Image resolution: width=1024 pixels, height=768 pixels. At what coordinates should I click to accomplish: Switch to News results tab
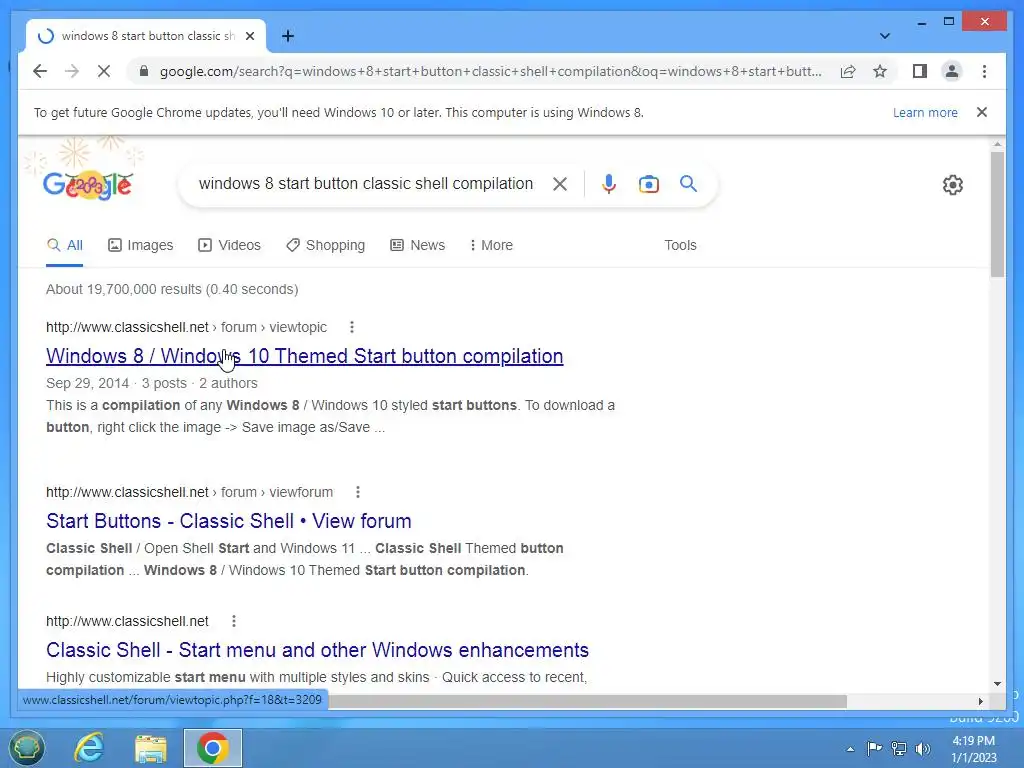tap(417, 246)
